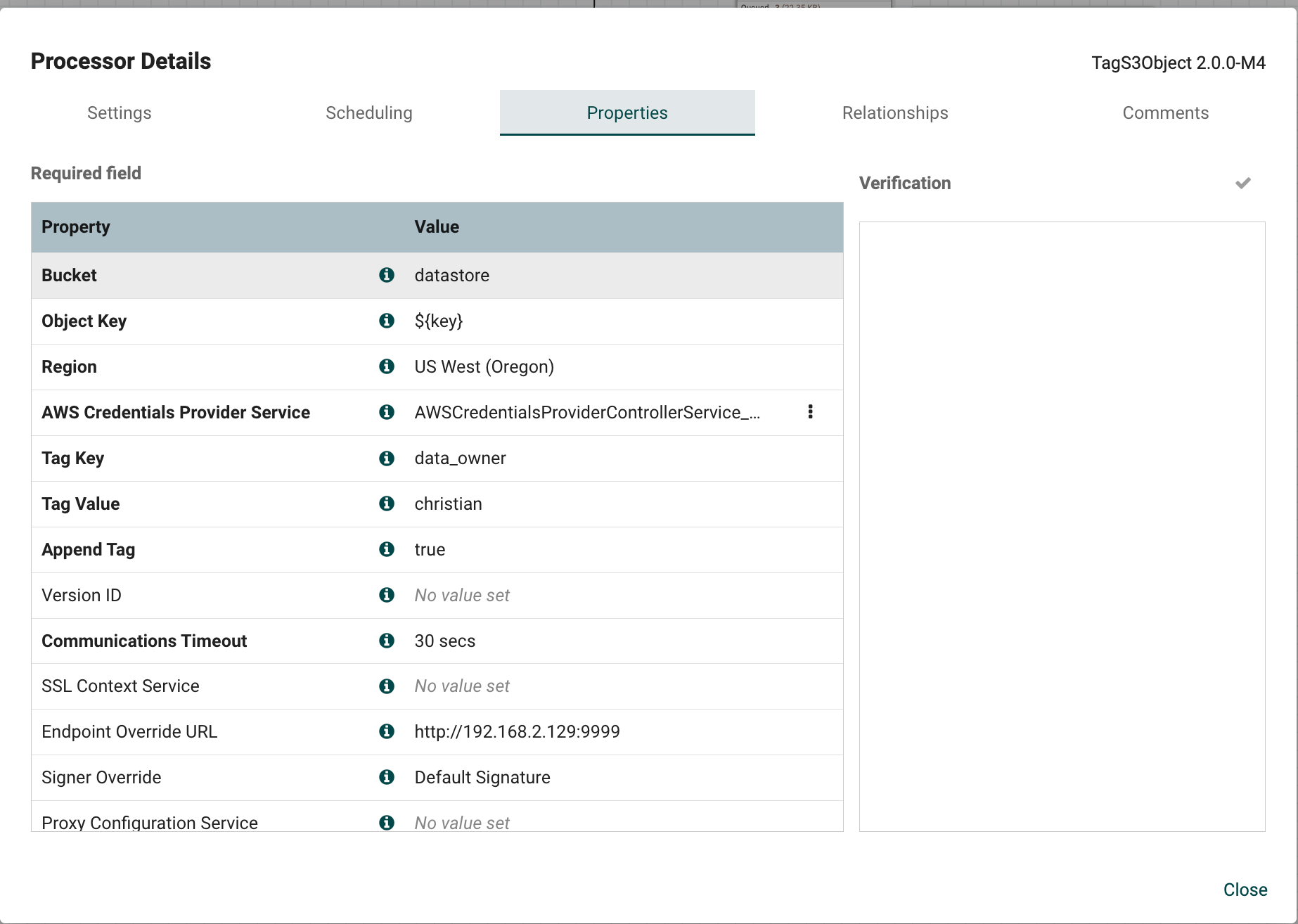Click the Communications Timeout property name
This screenshot has height=924, width=1298.
(x=144, y=641)
